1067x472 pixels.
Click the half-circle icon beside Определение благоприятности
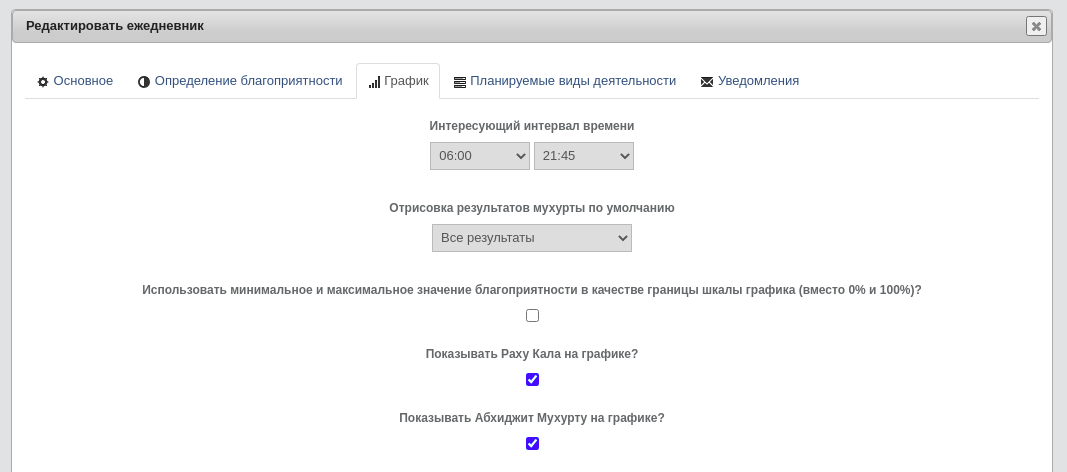144,82
